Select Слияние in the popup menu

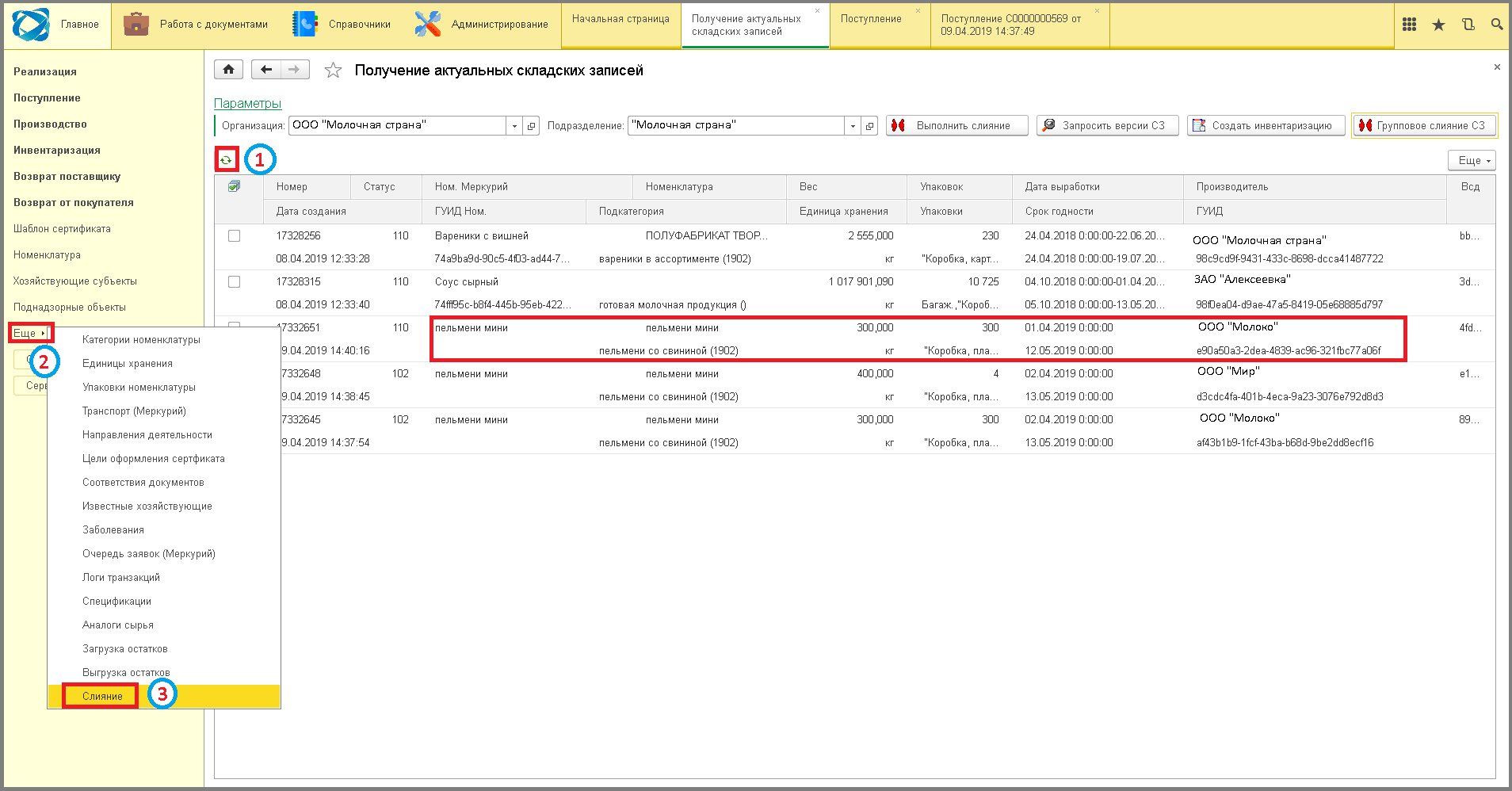point(103,696)
